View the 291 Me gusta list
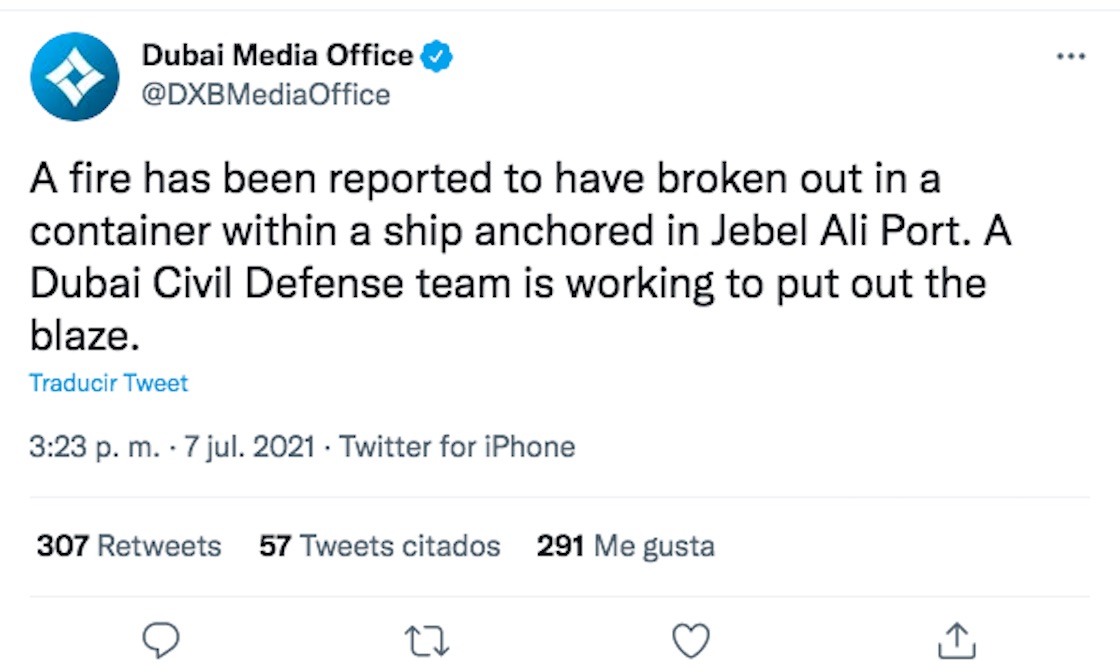1120x663 pixels. 626,546
